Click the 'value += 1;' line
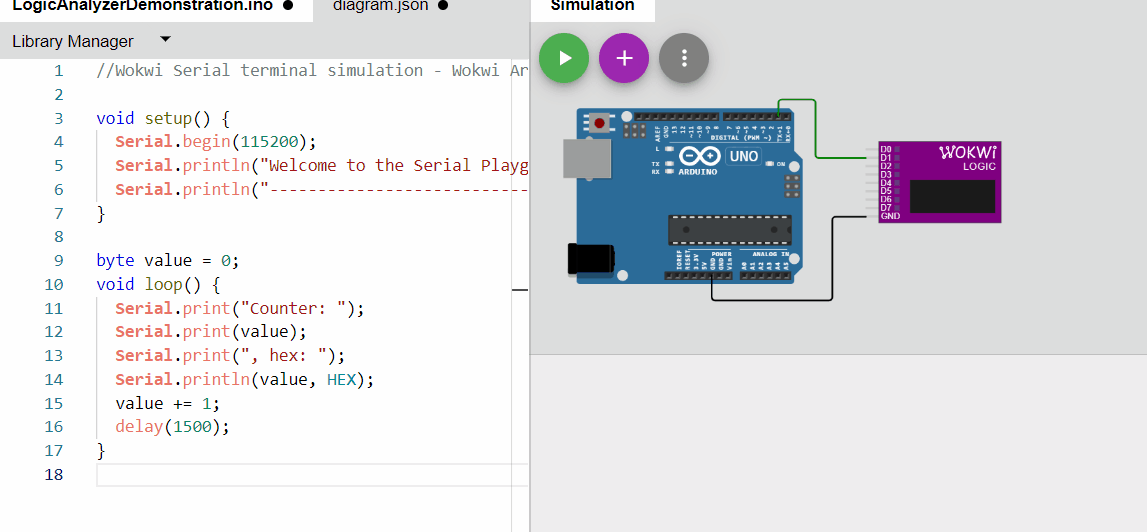This screenshot has height=532, width=1147. (x=167, y=403)
